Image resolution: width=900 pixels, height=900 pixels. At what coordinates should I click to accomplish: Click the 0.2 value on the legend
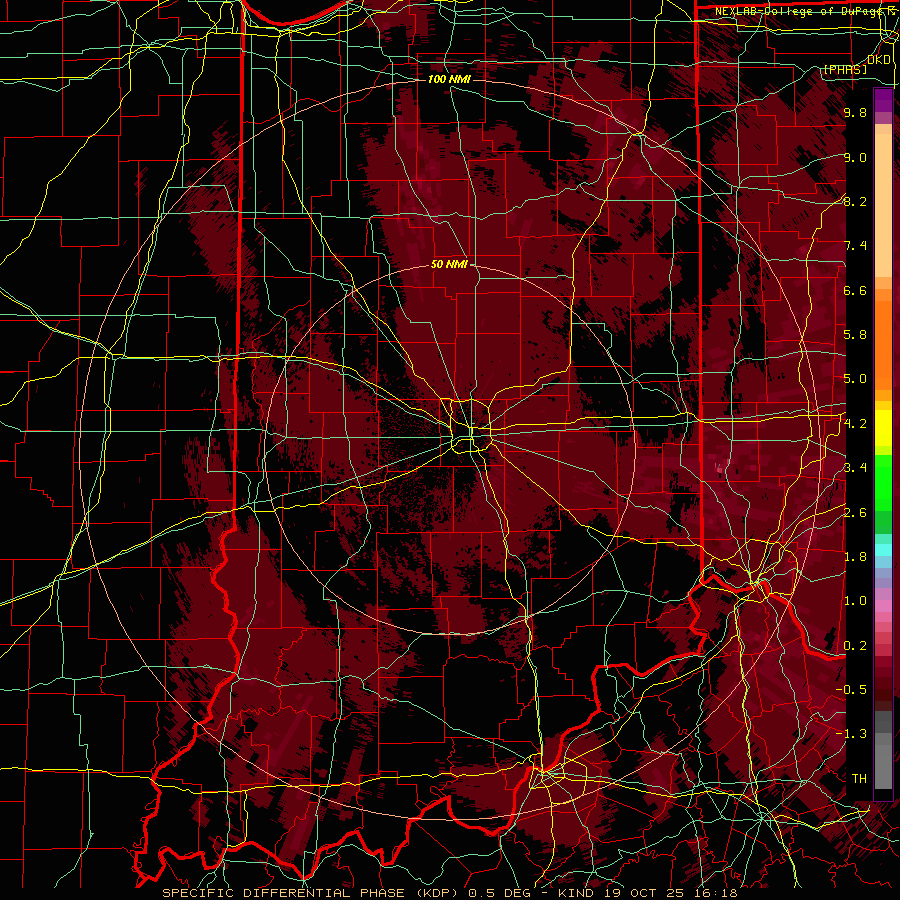point(855,646)
